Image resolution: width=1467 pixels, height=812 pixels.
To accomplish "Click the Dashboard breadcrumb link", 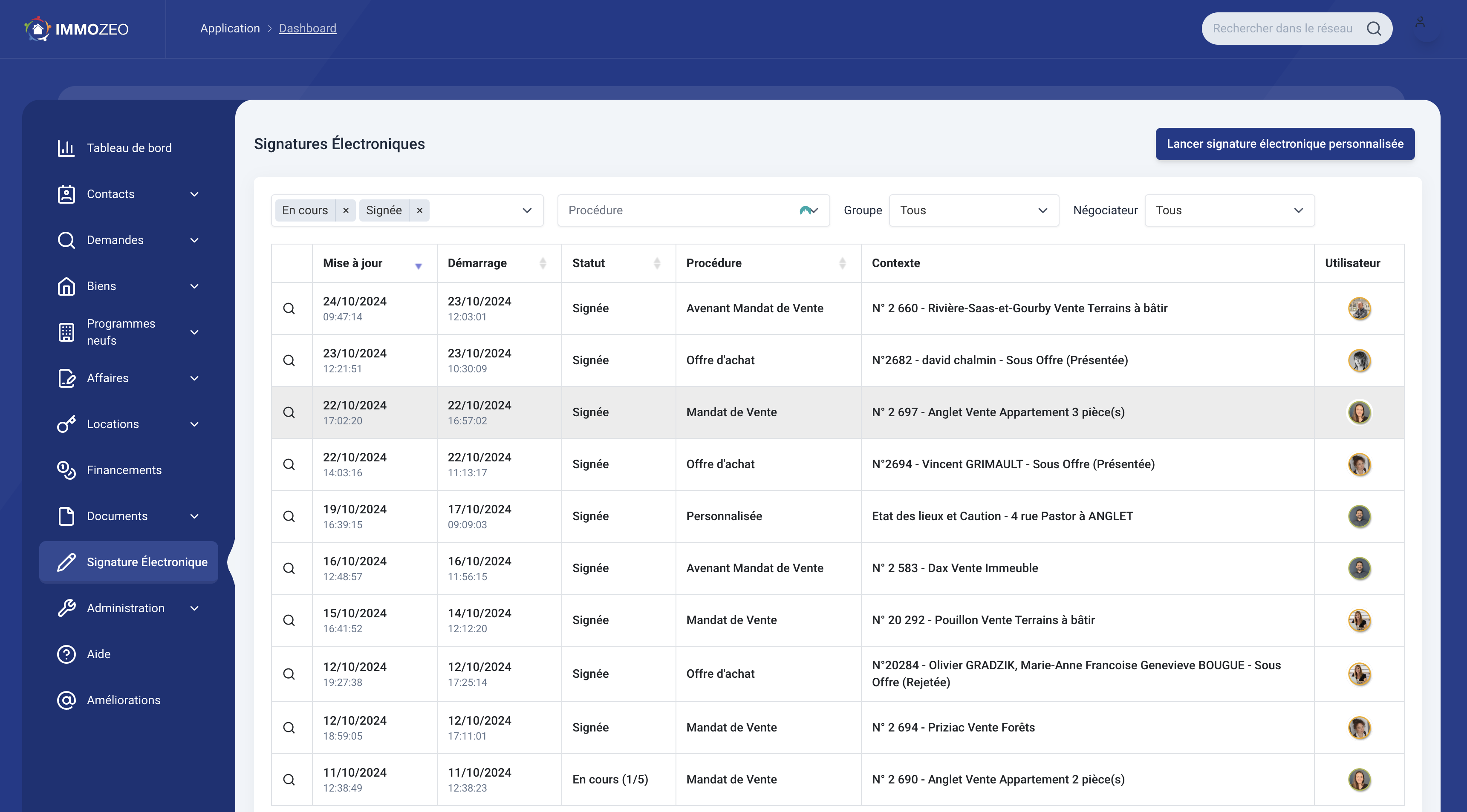I will click(x=308, y=29).
